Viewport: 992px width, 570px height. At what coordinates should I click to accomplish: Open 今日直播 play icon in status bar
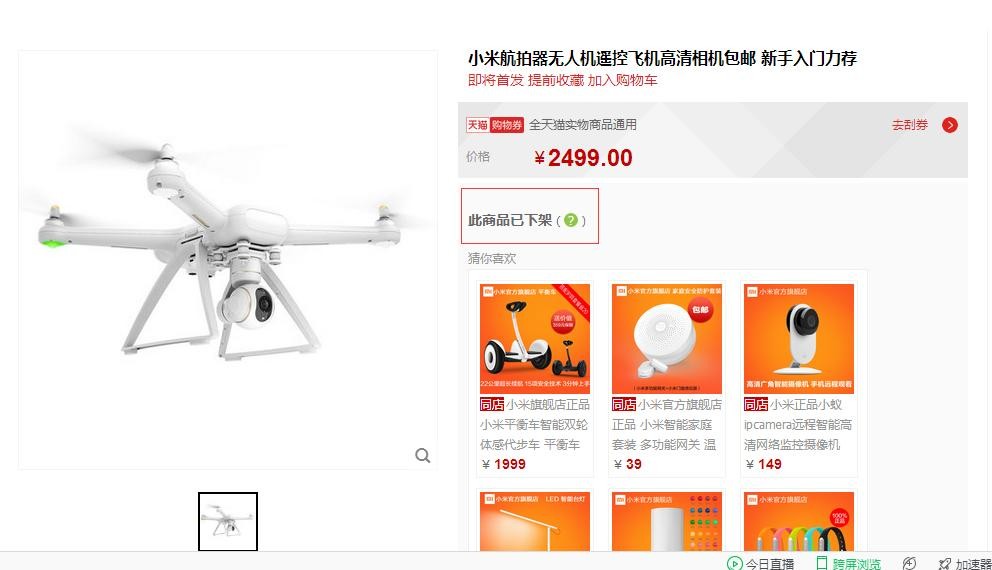735,563
